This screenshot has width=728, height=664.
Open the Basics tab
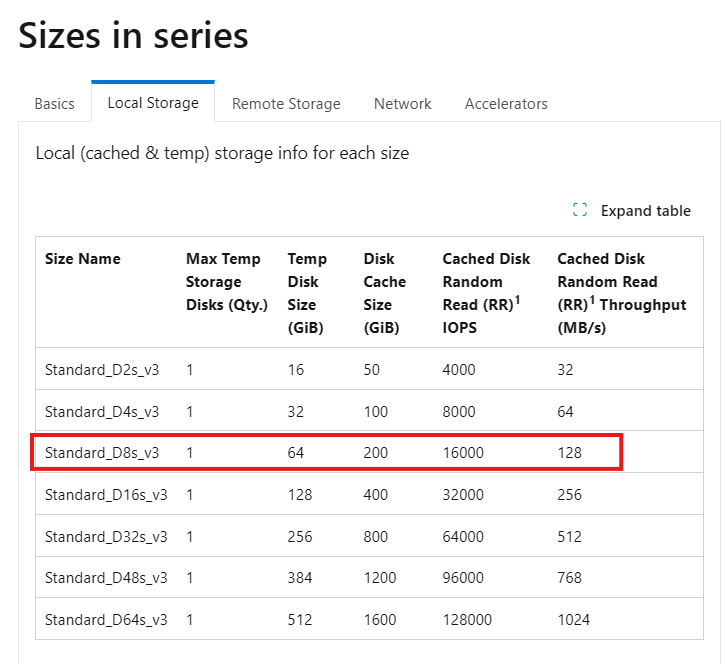[x=54, y=104]
